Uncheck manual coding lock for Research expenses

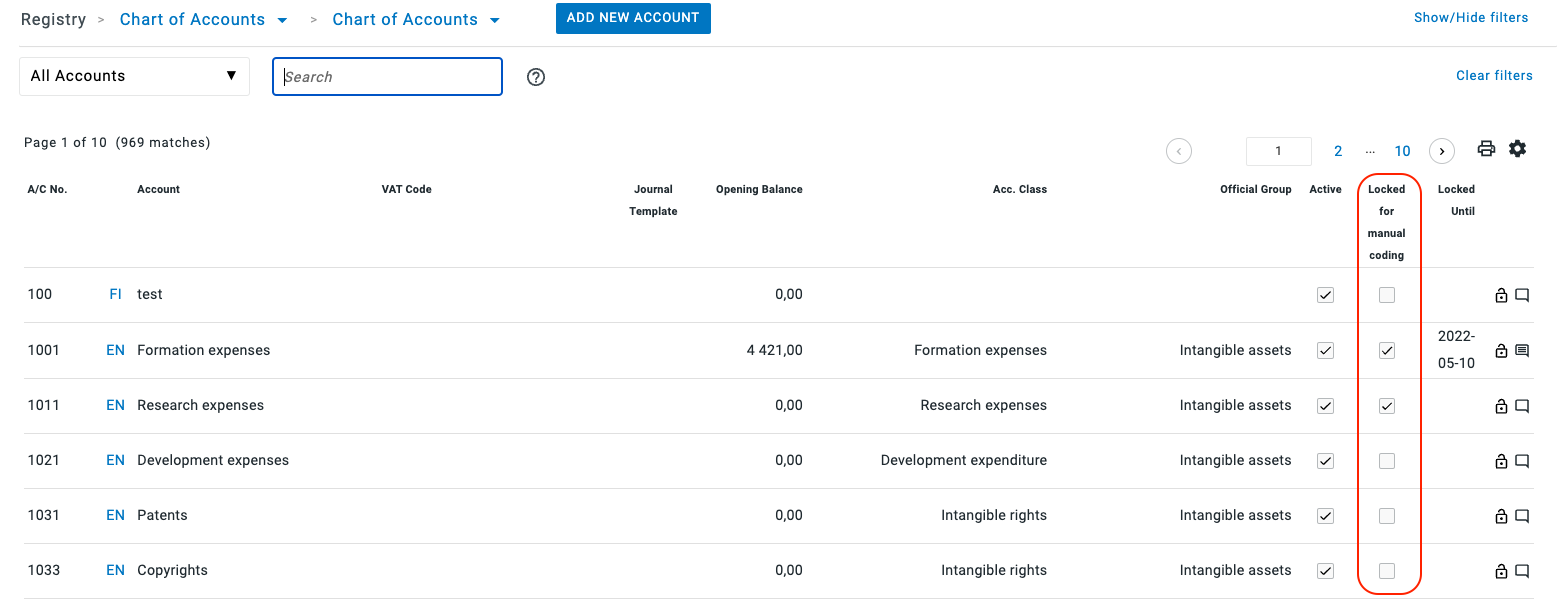coord(1386,406)
